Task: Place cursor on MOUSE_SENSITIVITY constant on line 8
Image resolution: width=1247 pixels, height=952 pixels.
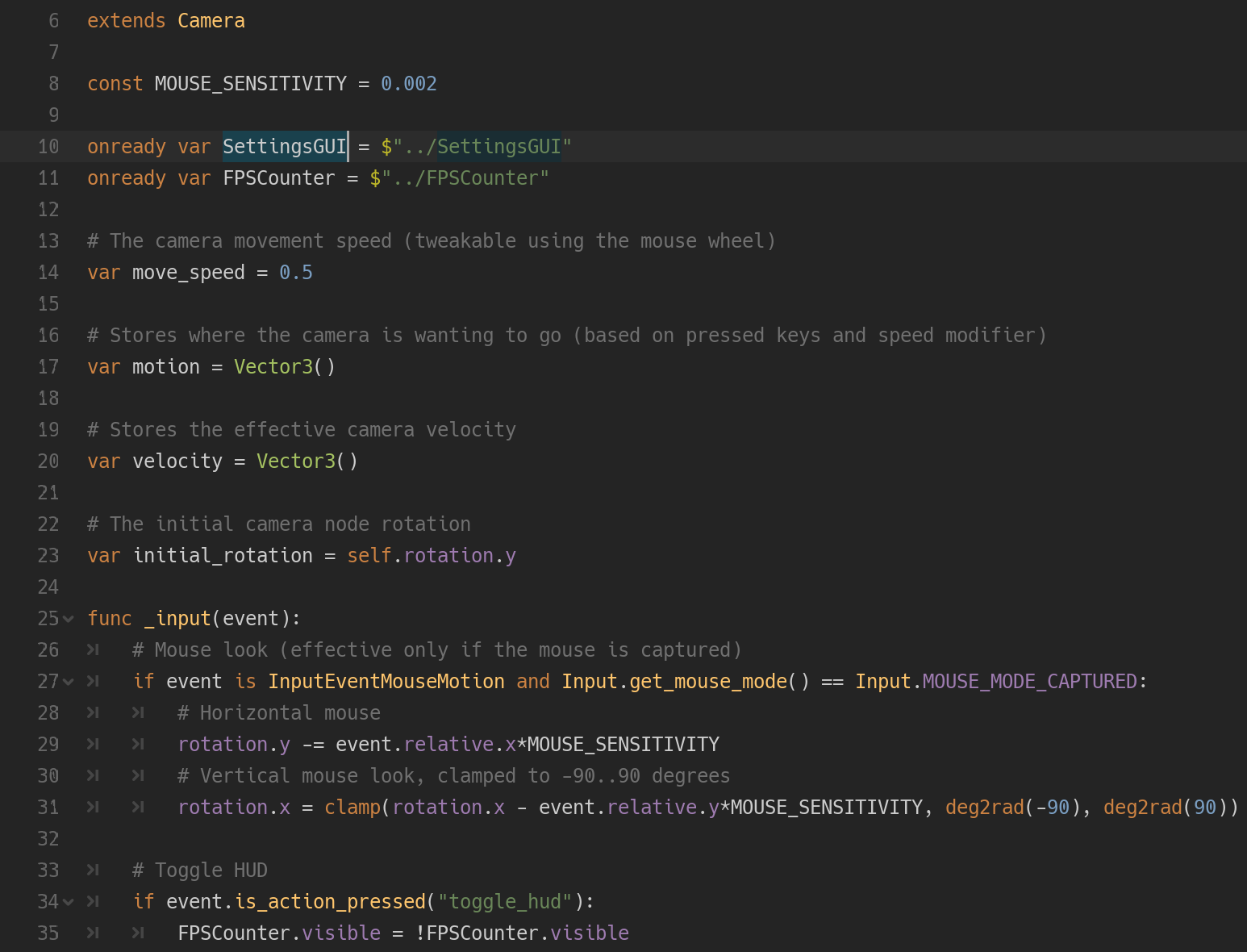Action: click(251, 84)
